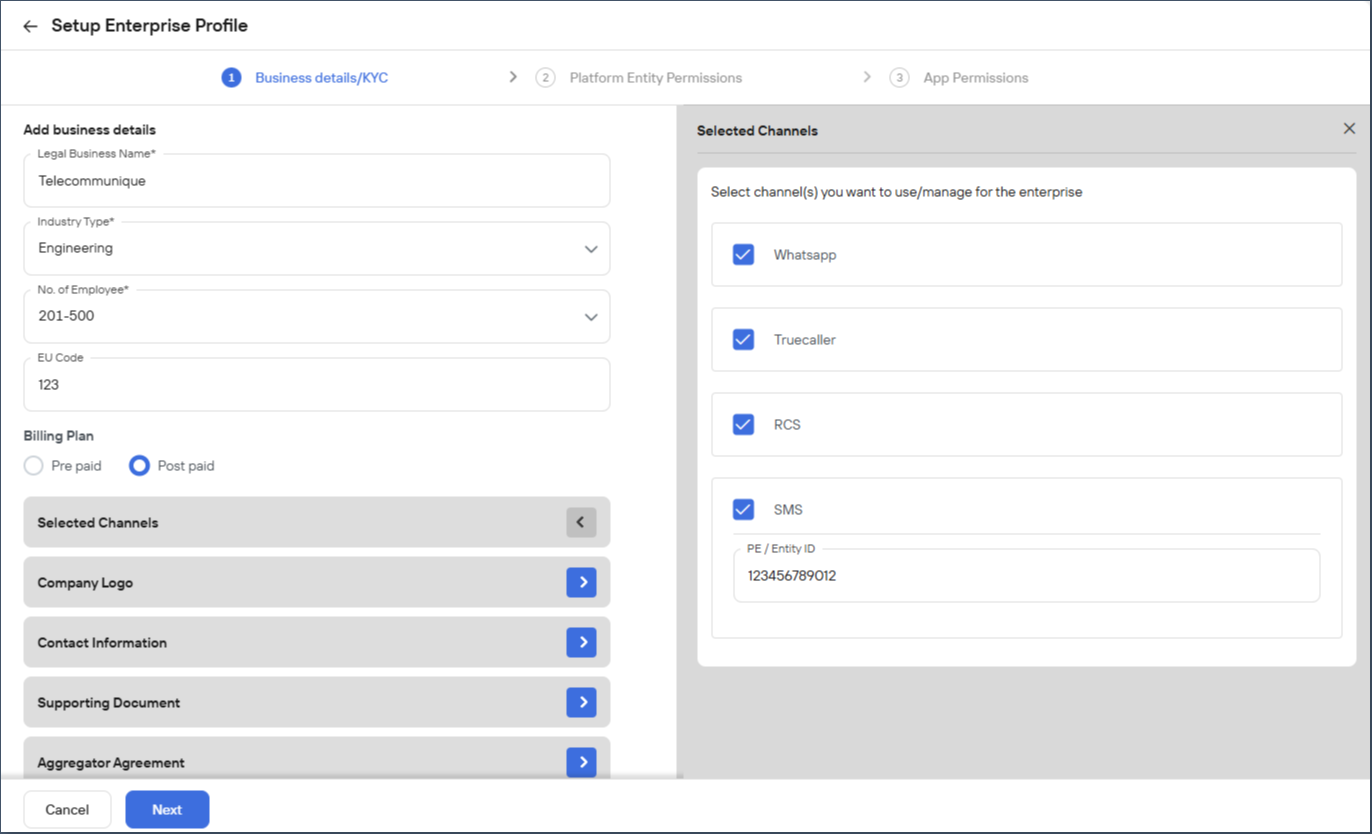The image size is (1372, 834).
Task: Go to App Permissions step
Action: pyautogui.click(x=975, y=77)
